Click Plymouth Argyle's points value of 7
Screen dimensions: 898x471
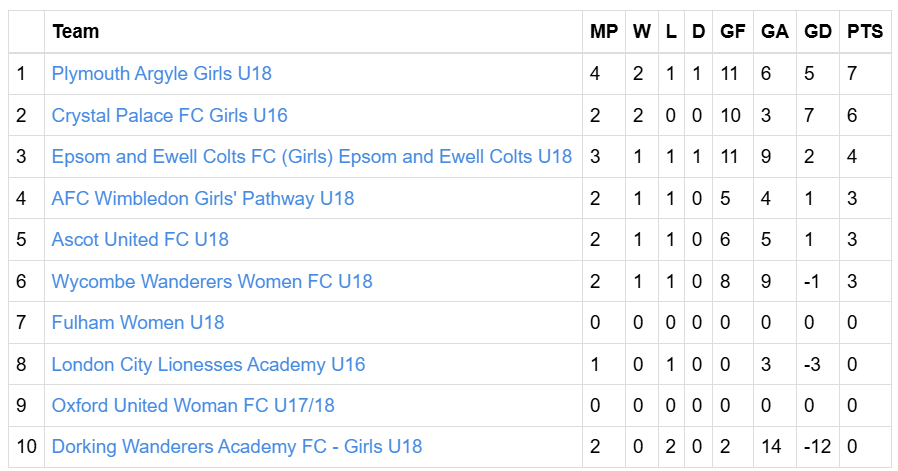[852, 74]
